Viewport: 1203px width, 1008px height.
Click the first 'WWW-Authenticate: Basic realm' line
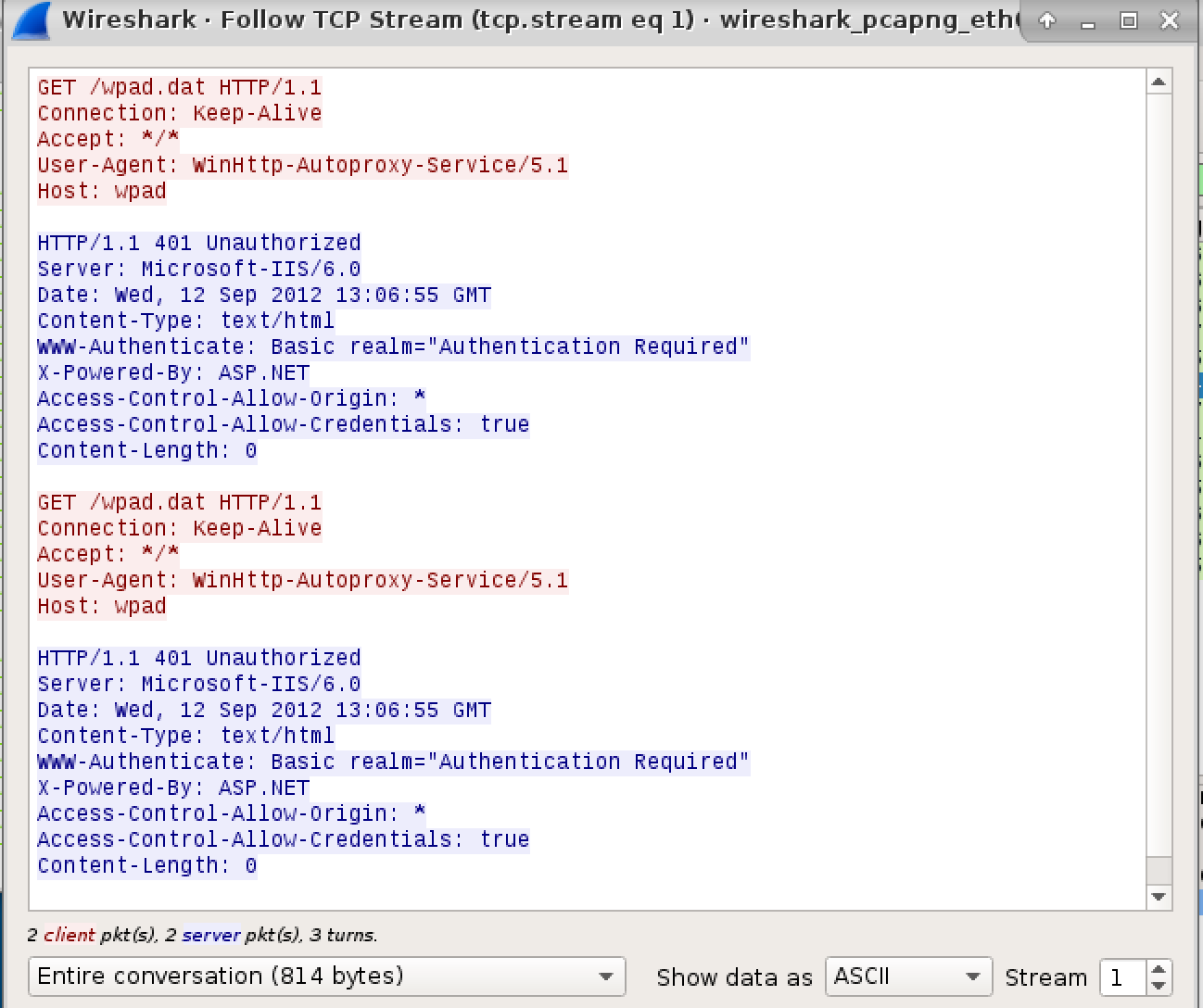[x=393, y=346]
